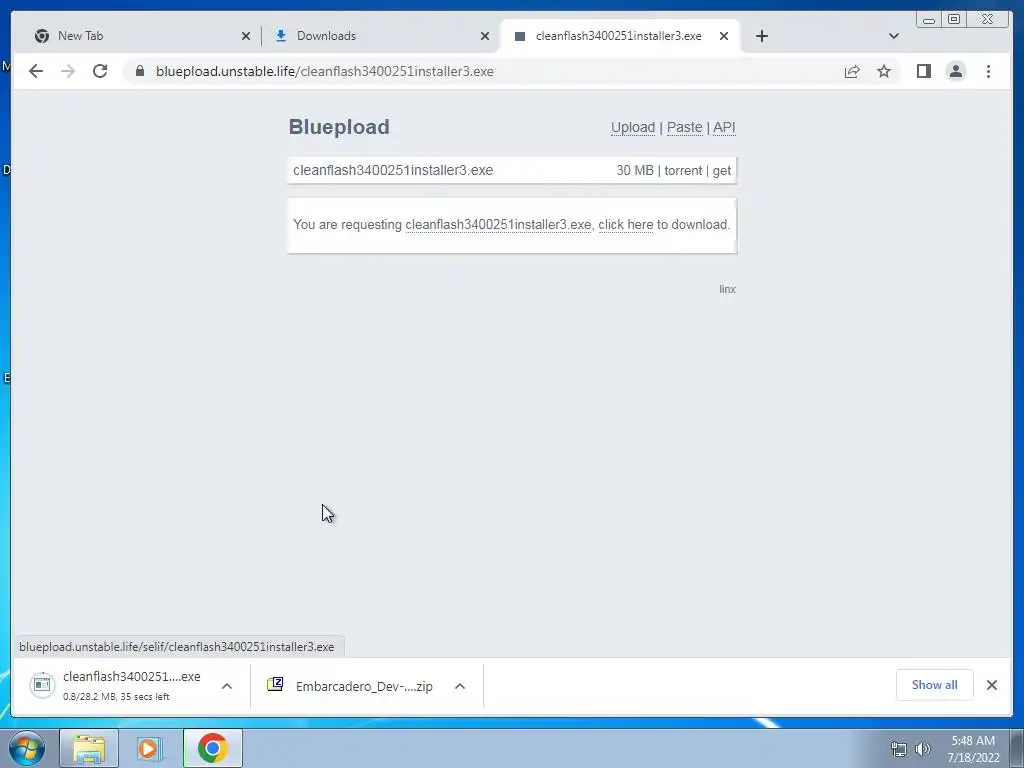Screen dimensions: 1024x768
Task: Open Windows Explorer from taskbar
Action: (89, 748)
